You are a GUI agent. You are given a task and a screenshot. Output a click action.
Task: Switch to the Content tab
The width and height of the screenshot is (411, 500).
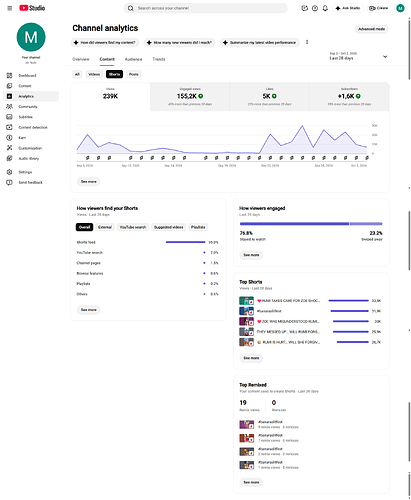coord(107,59)
